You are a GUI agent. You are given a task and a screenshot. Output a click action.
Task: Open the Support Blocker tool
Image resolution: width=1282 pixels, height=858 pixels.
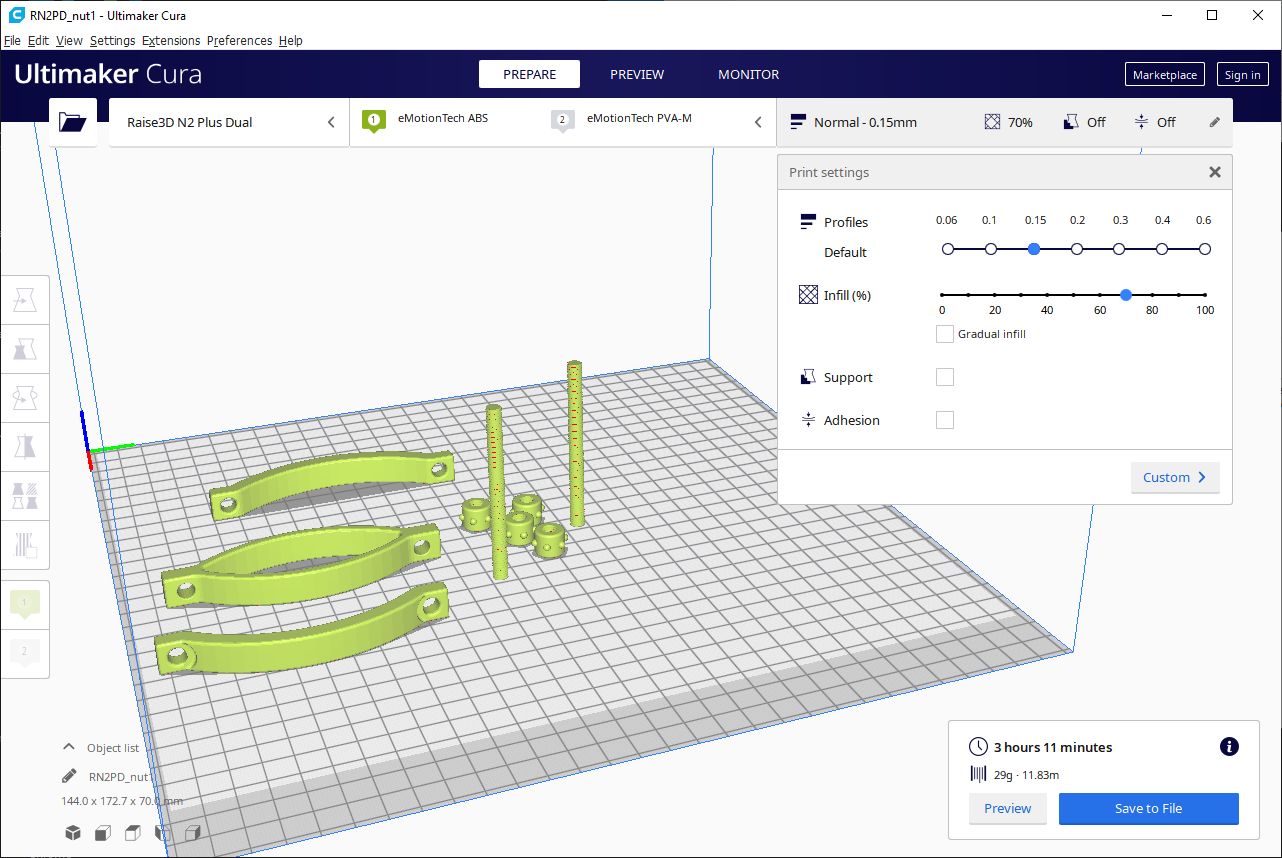pyautogui.click(x=25, y=545)
